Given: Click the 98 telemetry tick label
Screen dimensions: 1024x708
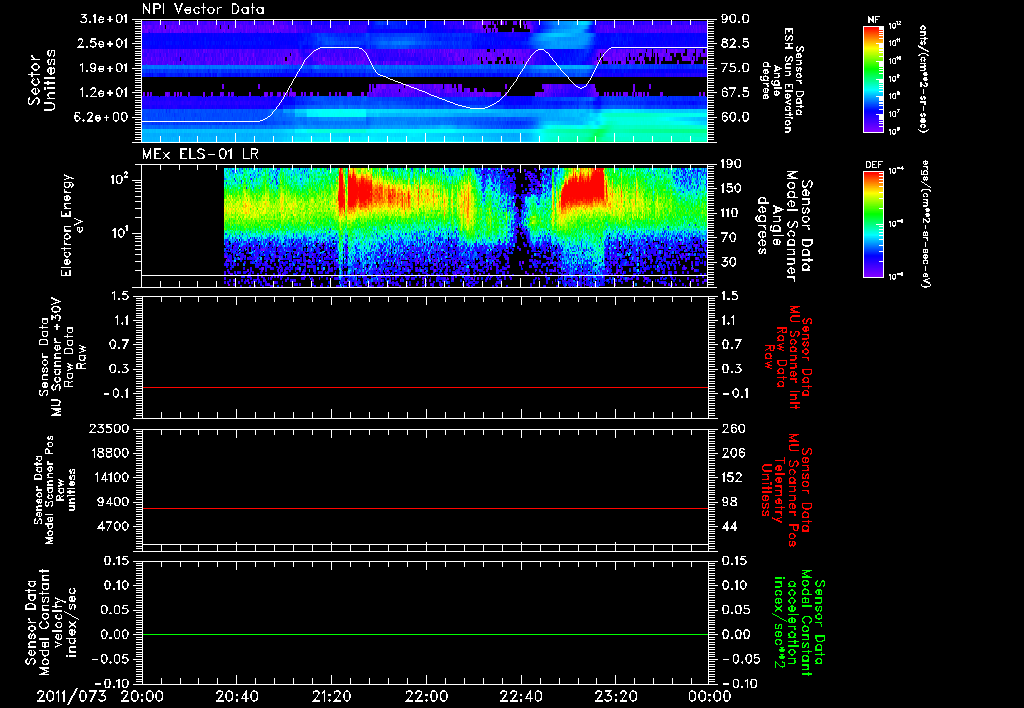Looking at the screenshot, I should tap(729, 502).
